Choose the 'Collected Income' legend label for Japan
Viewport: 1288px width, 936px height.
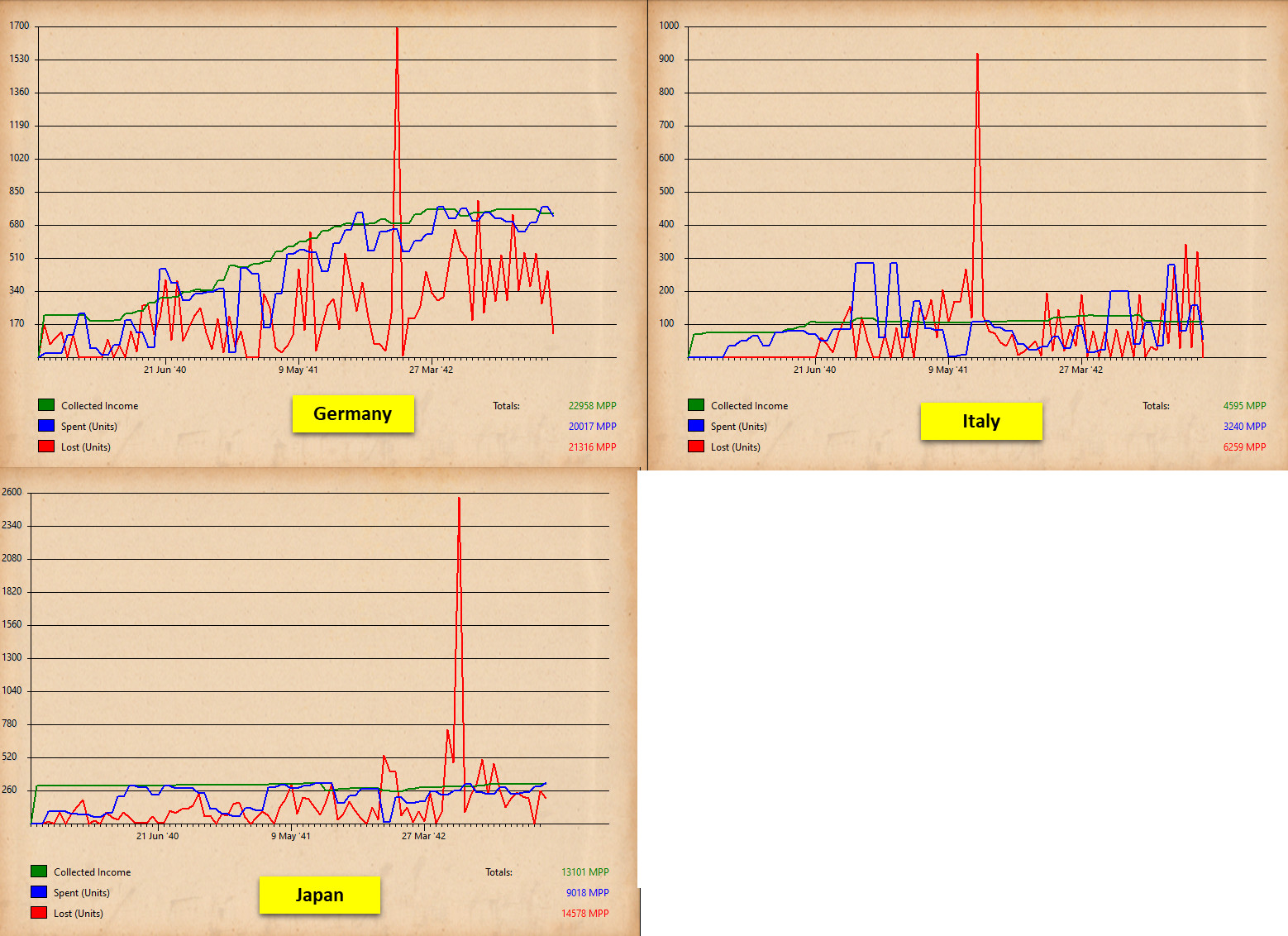pos(93,872)
